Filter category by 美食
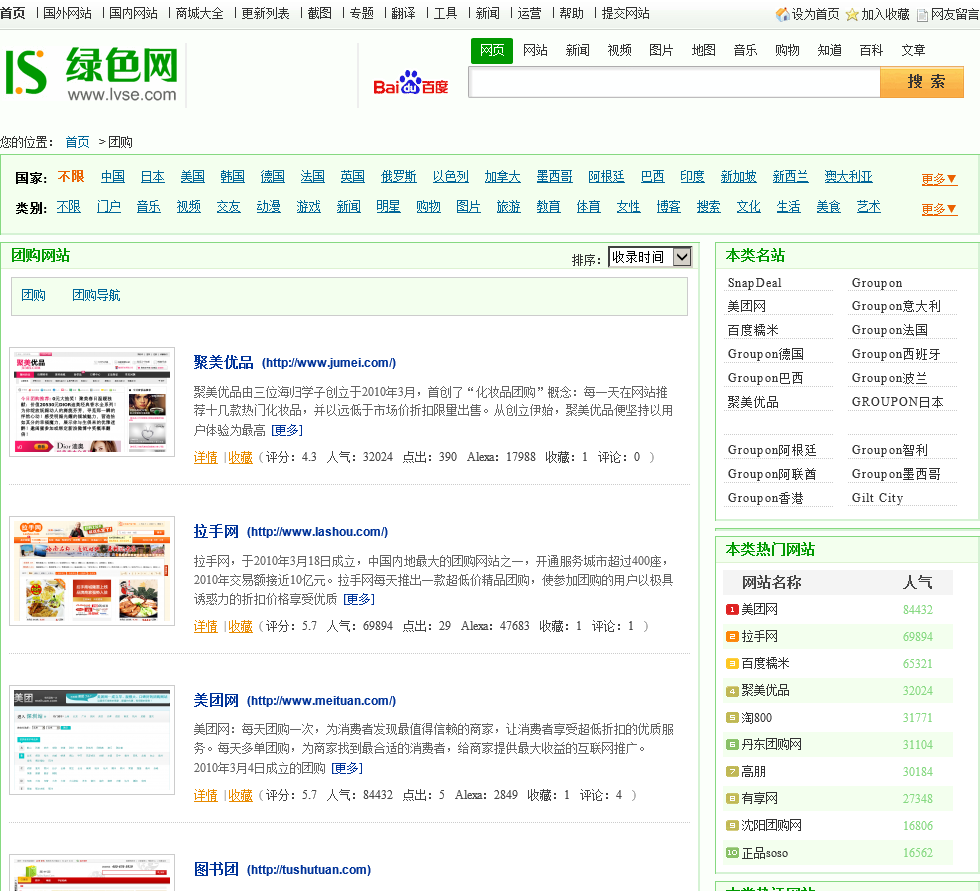The image size is (980, 891). pos(828,207)
